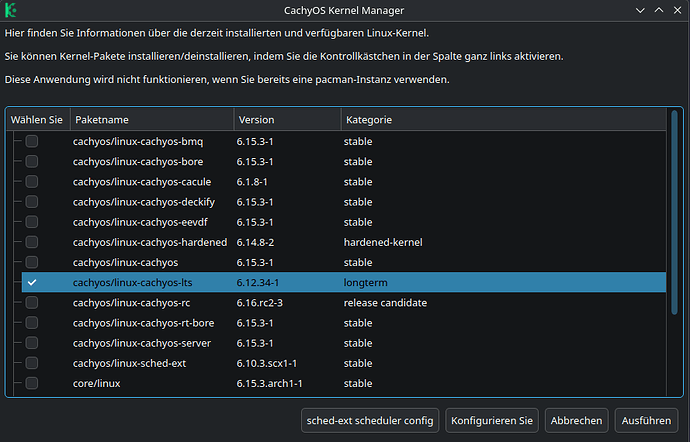The height and width of the screenshot is (442, 690).
Task: Minimize window using the down chevron
Action: (640, 10)
